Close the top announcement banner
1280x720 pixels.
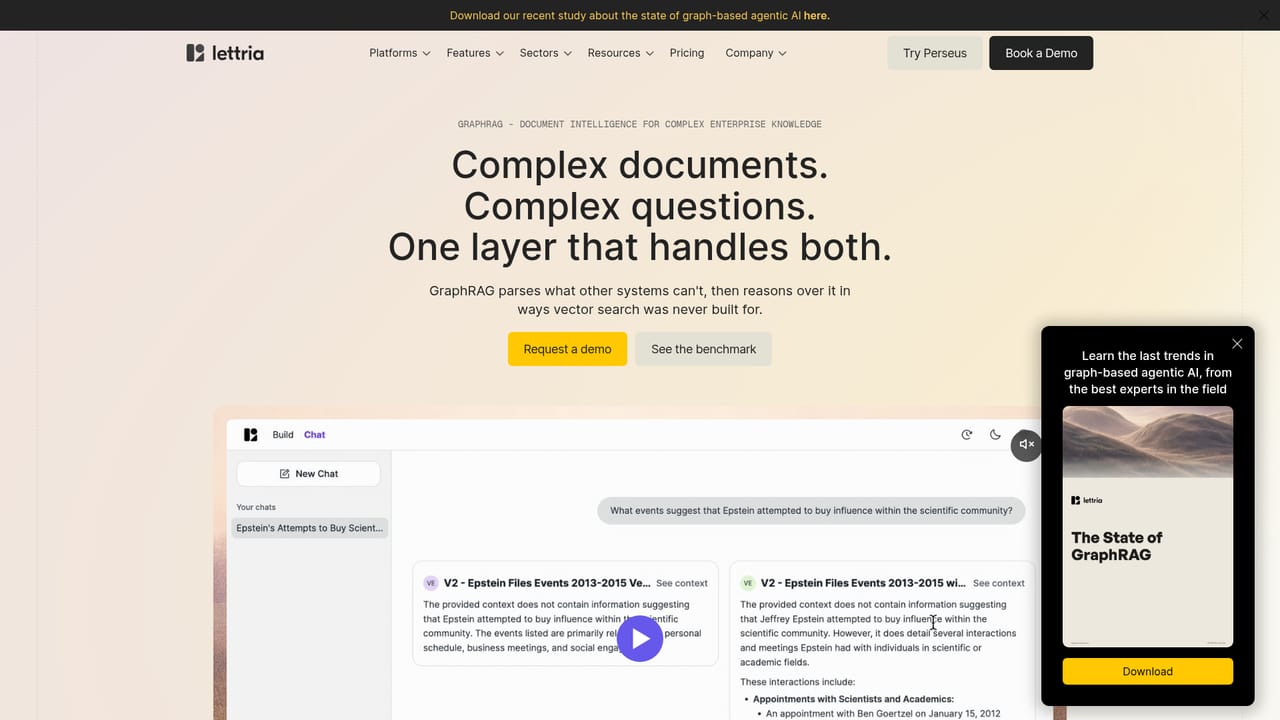point(1263,15)
